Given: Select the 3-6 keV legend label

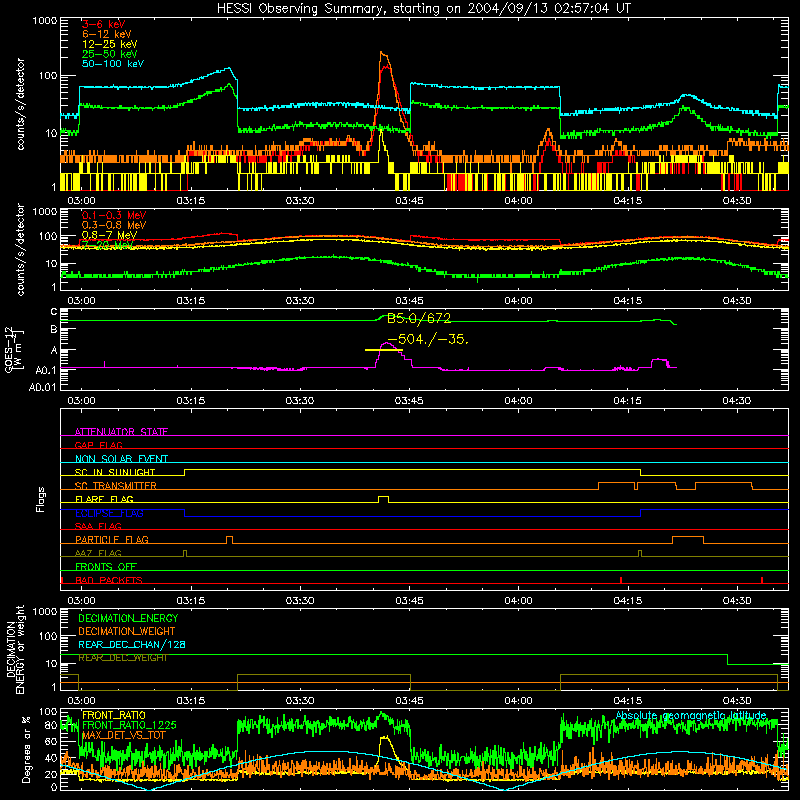Looking at the screenshot, I should point(103,24).
